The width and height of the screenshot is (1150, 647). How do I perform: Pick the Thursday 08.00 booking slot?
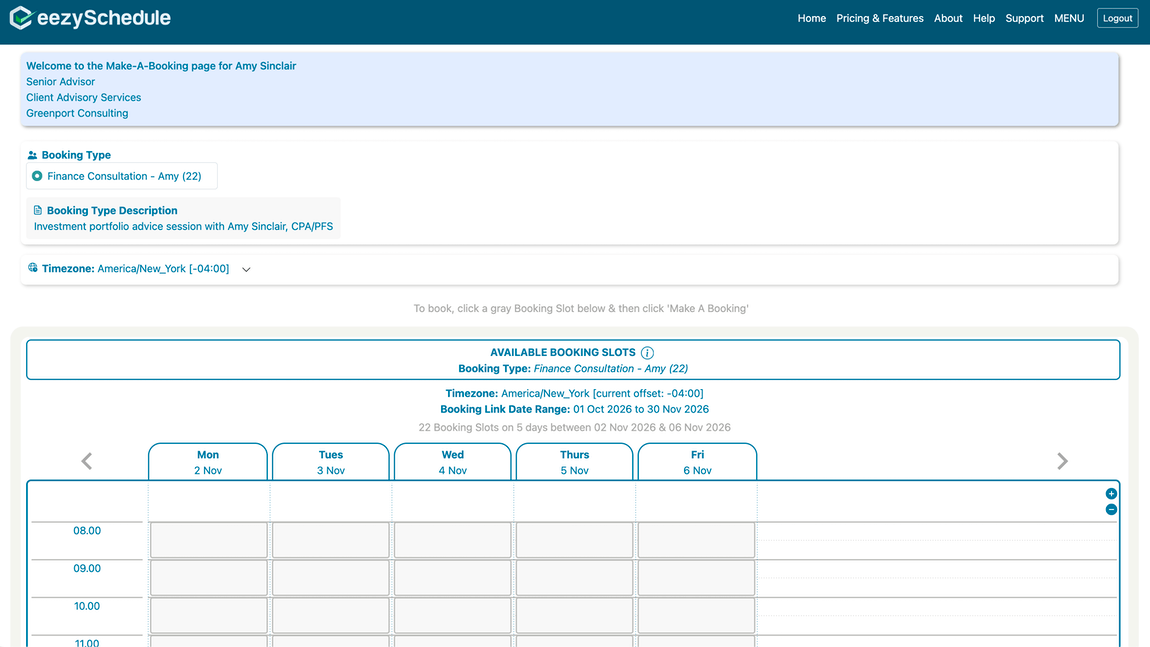(574, 540)
